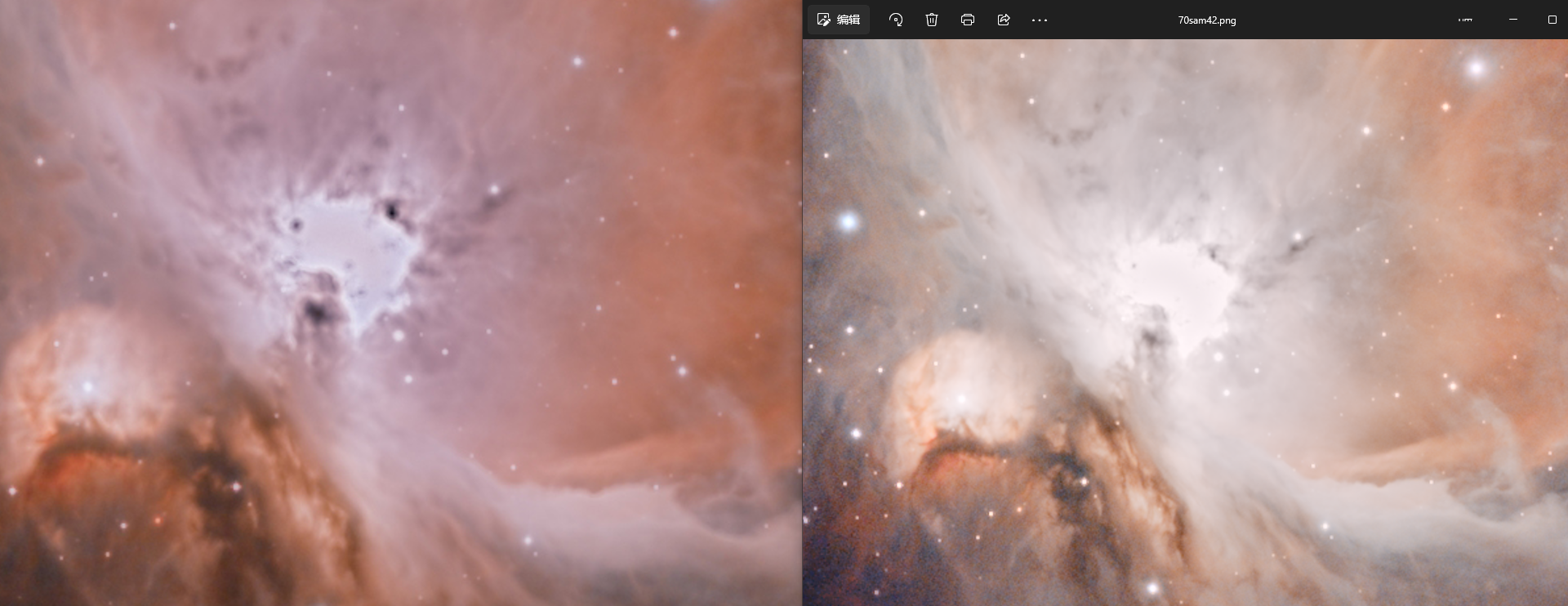Image resolution: width=1568 pixels, height=606 pixels.
Task: Click the 70sam42.png file name title
Action: coord(1206,20)
